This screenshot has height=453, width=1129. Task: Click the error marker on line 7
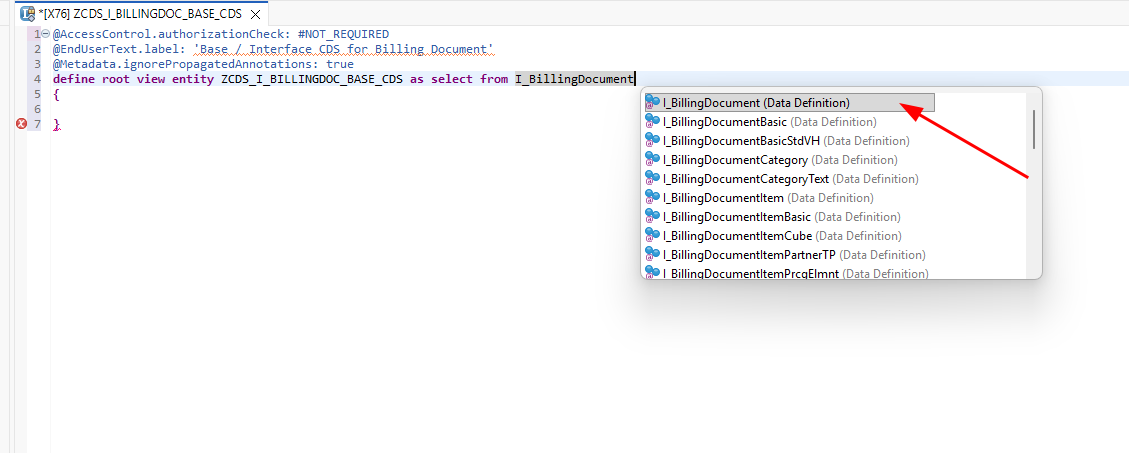coord(22,124)
